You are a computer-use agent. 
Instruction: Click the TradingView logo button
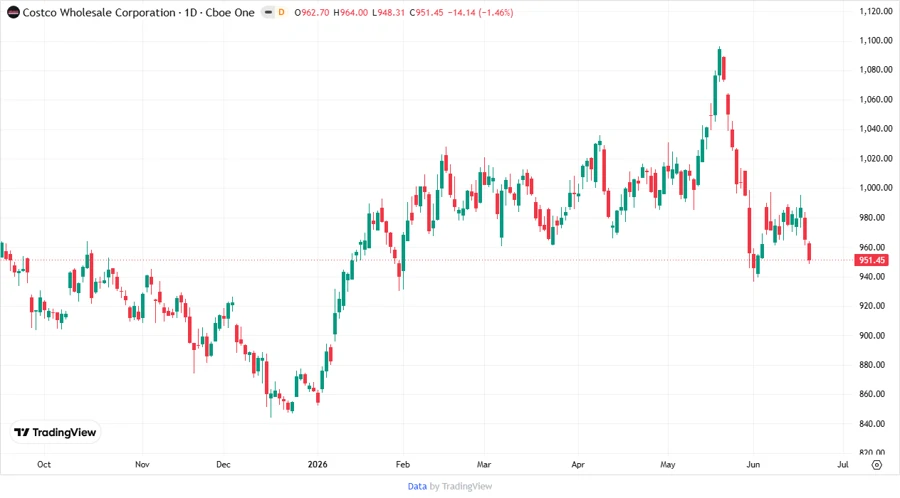point(56,433)
